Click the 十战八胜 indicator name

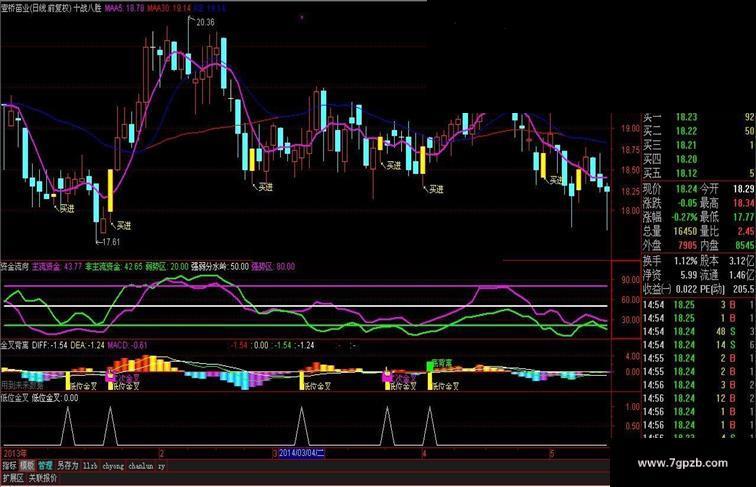[x=87, y=8]
